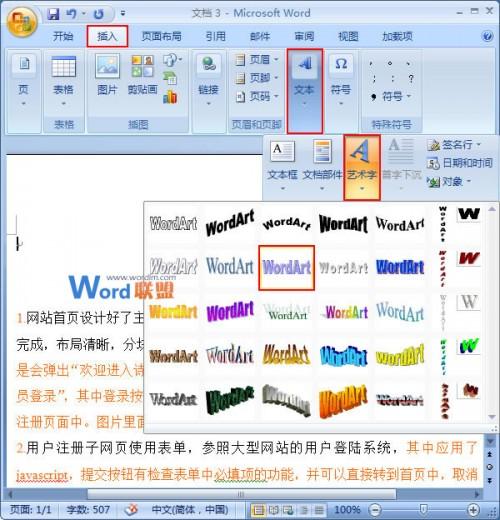Switch to Draft view
Viewport: 500px width, 520px height.
click(x=319, y=510)
